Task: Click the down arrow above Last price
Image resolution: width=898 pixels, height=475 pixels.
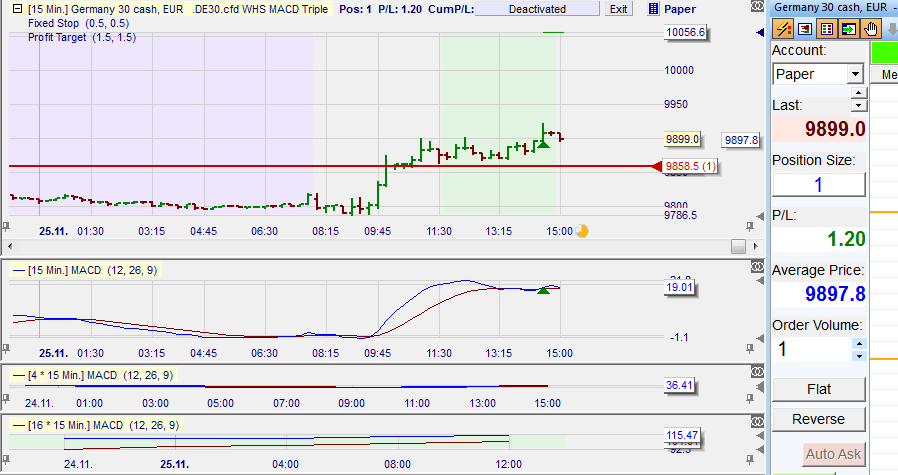Action: click(858, 105)
